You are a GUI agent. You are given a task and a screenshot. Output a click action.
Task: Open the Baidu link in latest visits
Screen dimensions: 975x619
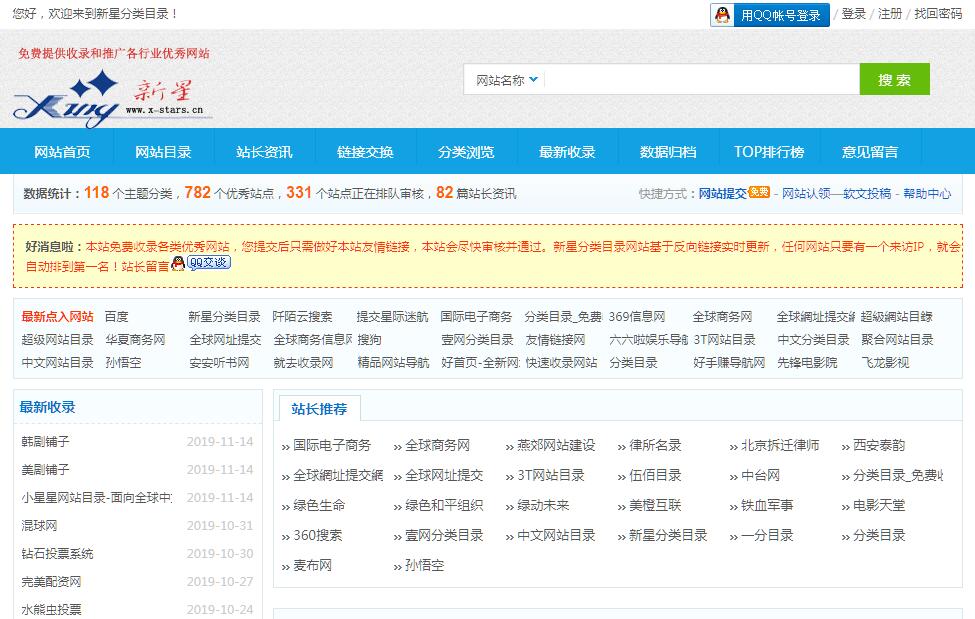click(116, 316)
